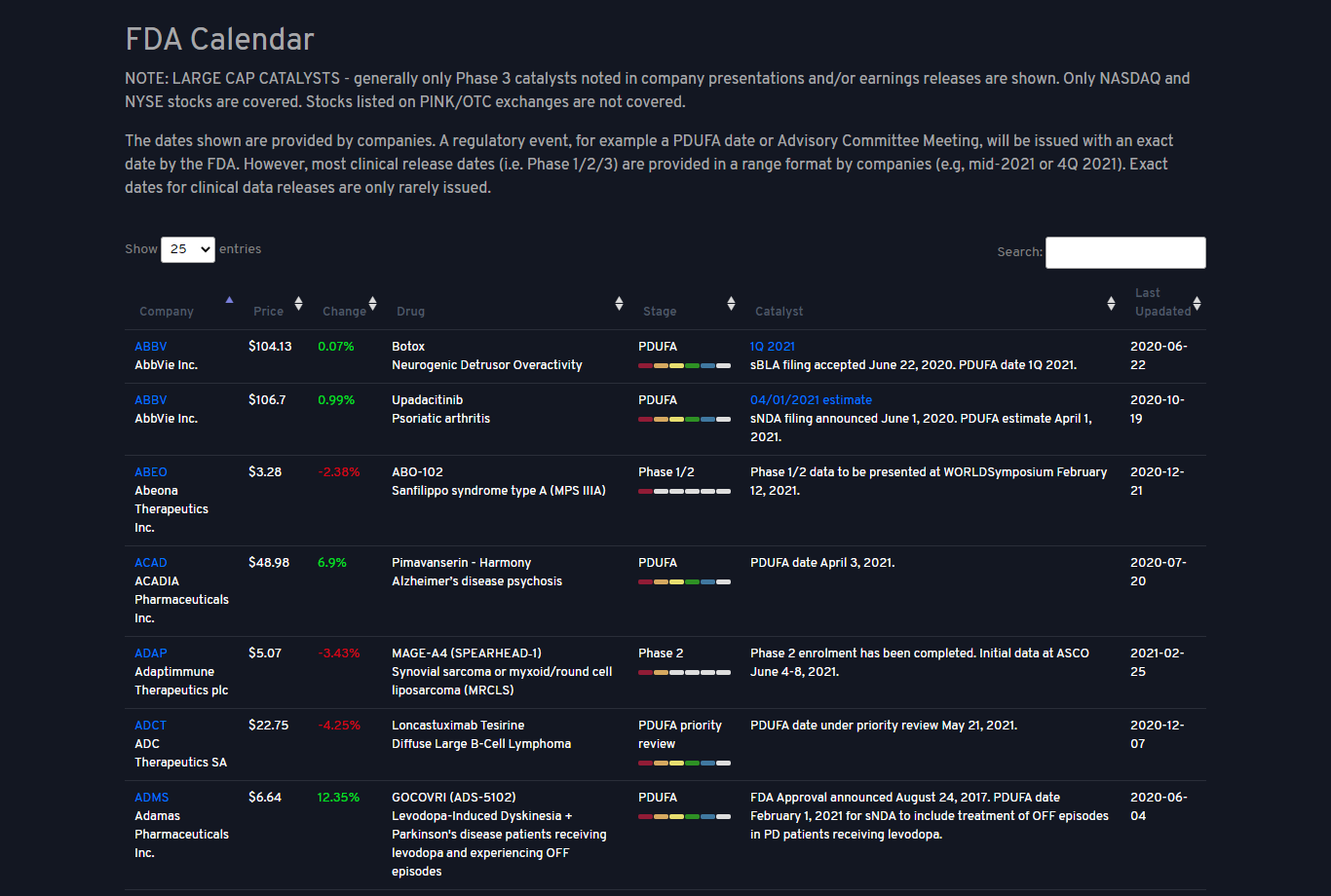This screenshot has width=1331, height=896.
Task: Open the ADAP ticker link
Action: [x=151, y=653]
